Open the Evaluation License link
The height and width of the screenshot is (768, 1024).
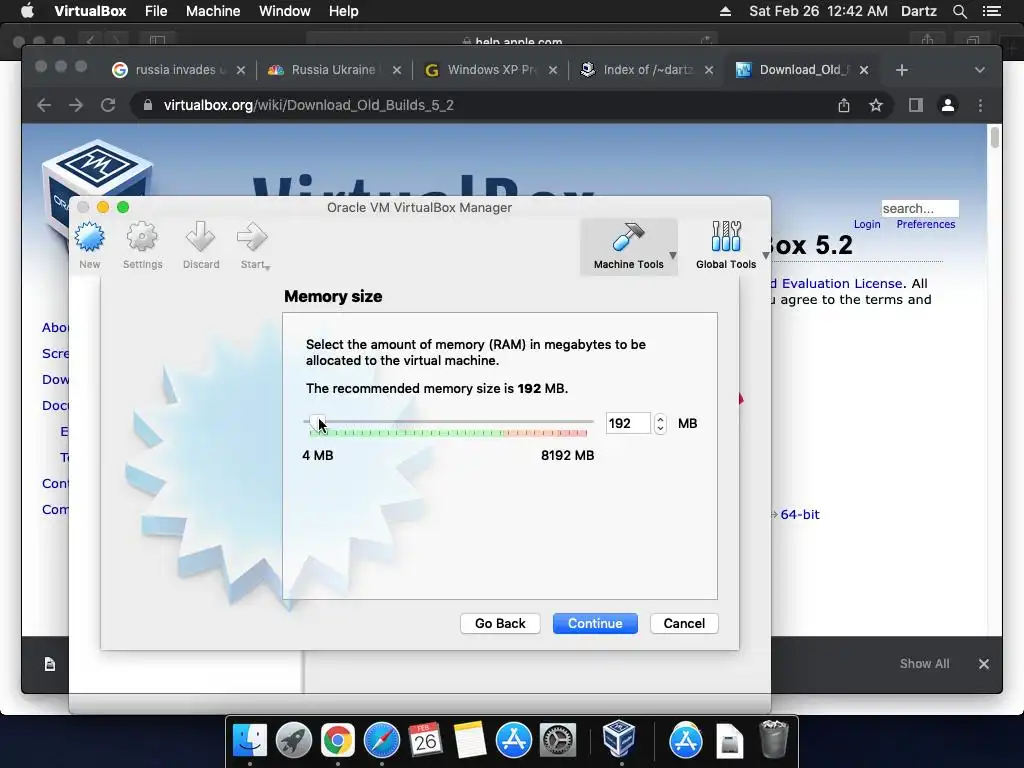(x=842, y=283)
